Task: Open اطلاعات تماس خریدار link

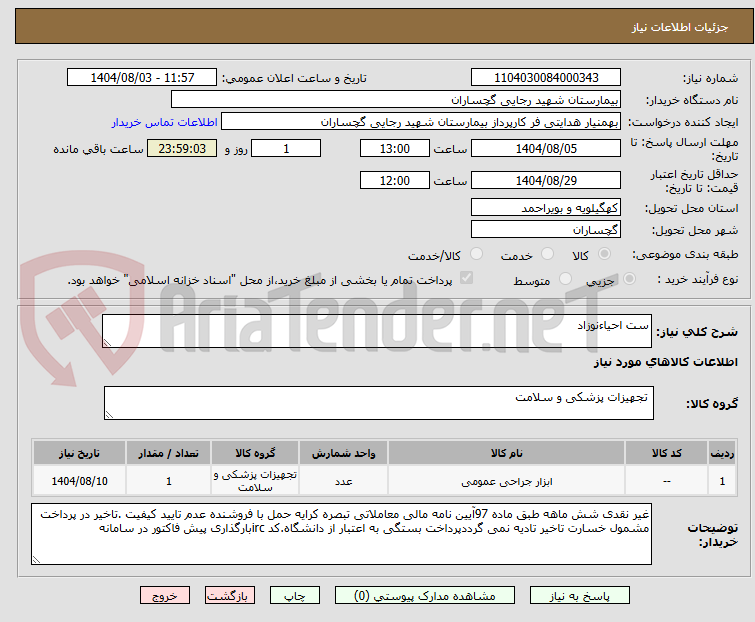Action: tap(165, 122)
